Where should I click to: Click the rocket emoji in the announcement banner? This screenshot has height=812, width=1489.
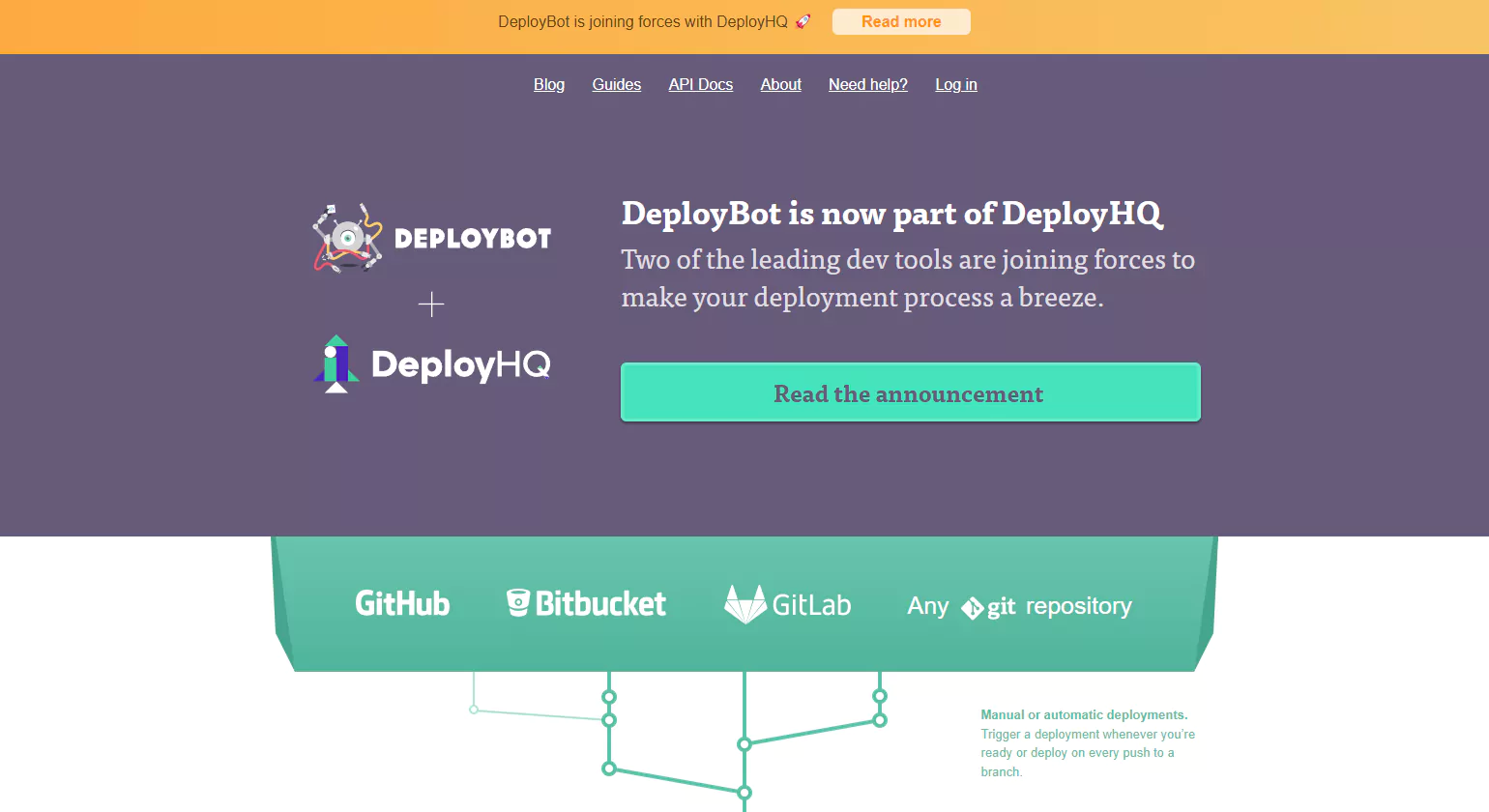click(803, 20)
